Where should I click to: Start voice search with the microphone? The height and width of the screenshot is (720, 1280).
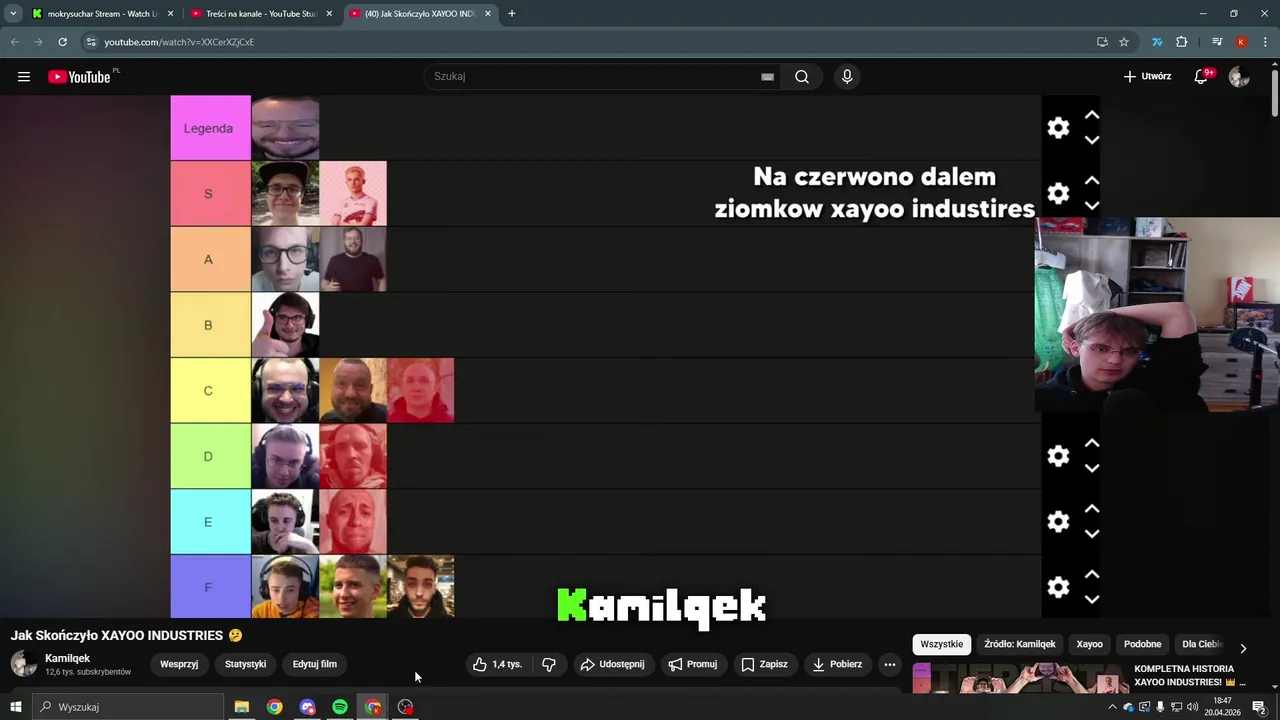click(847, 77)
